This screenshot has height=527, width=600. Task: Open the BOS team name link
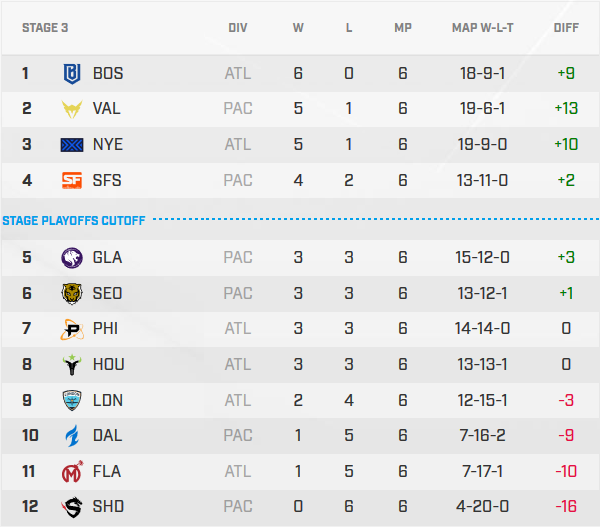click(x=108, y=73)
